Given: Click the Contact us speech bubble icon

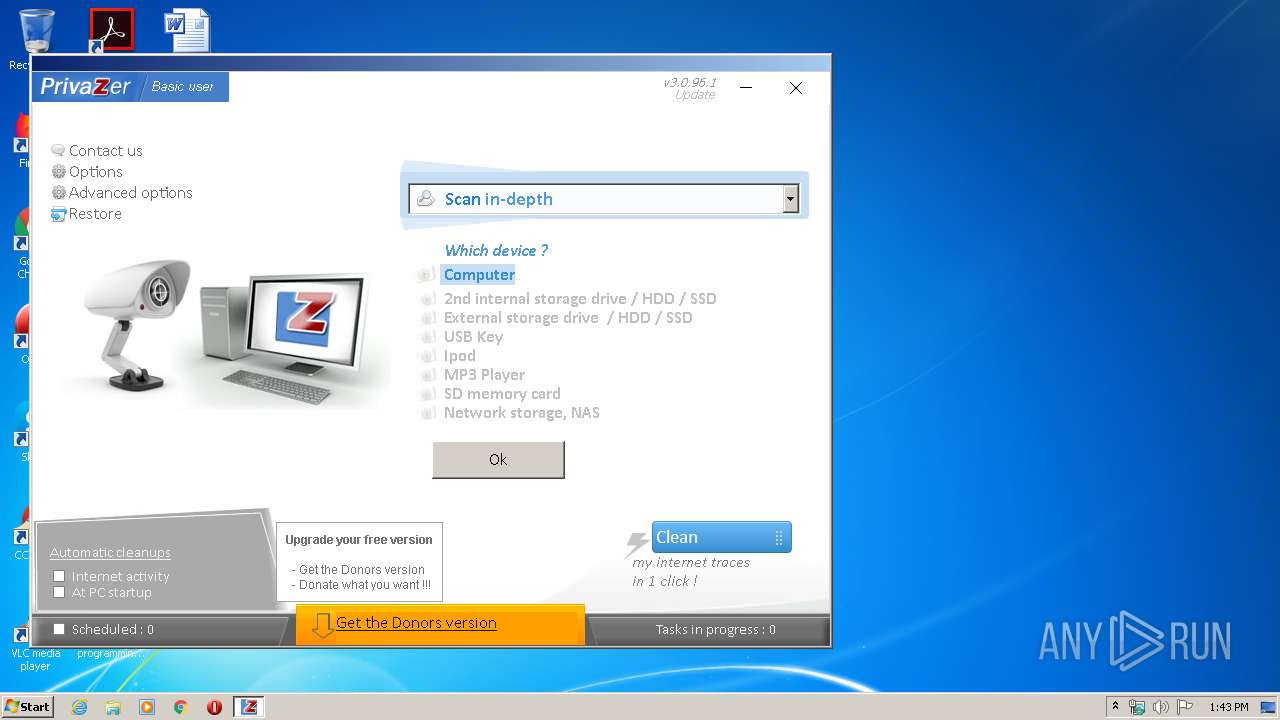Looking at the screenshot, I should point(58,151).
